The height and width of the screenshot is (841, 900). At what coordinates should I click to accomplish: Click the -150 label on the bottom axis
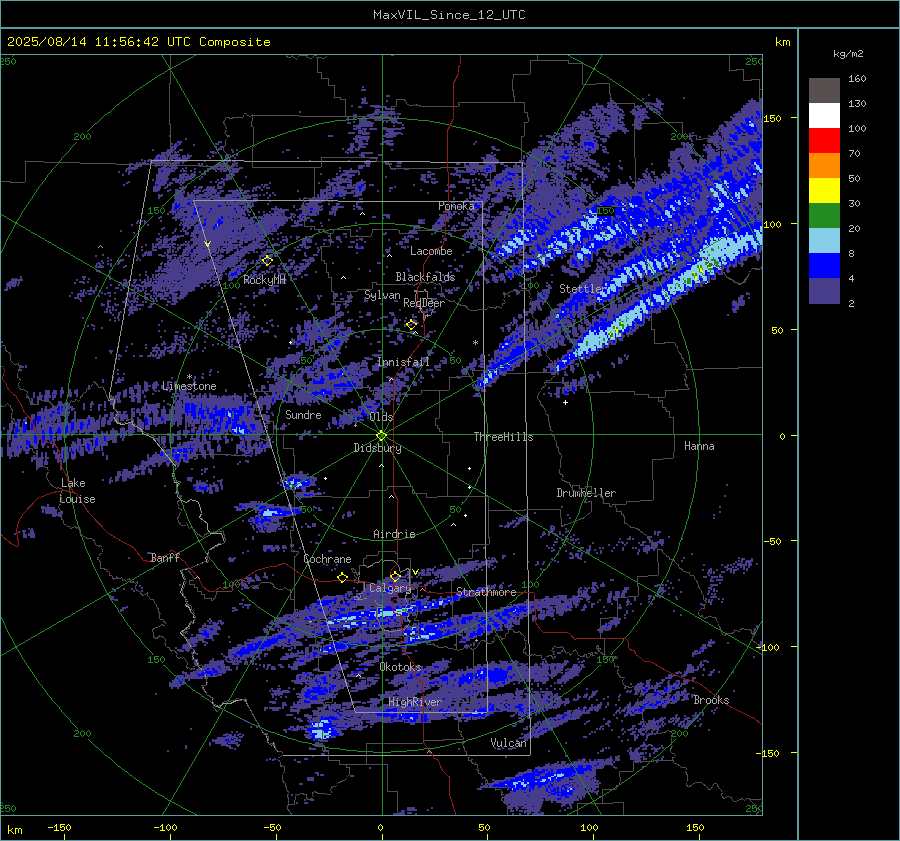click(x=59, y=828)
